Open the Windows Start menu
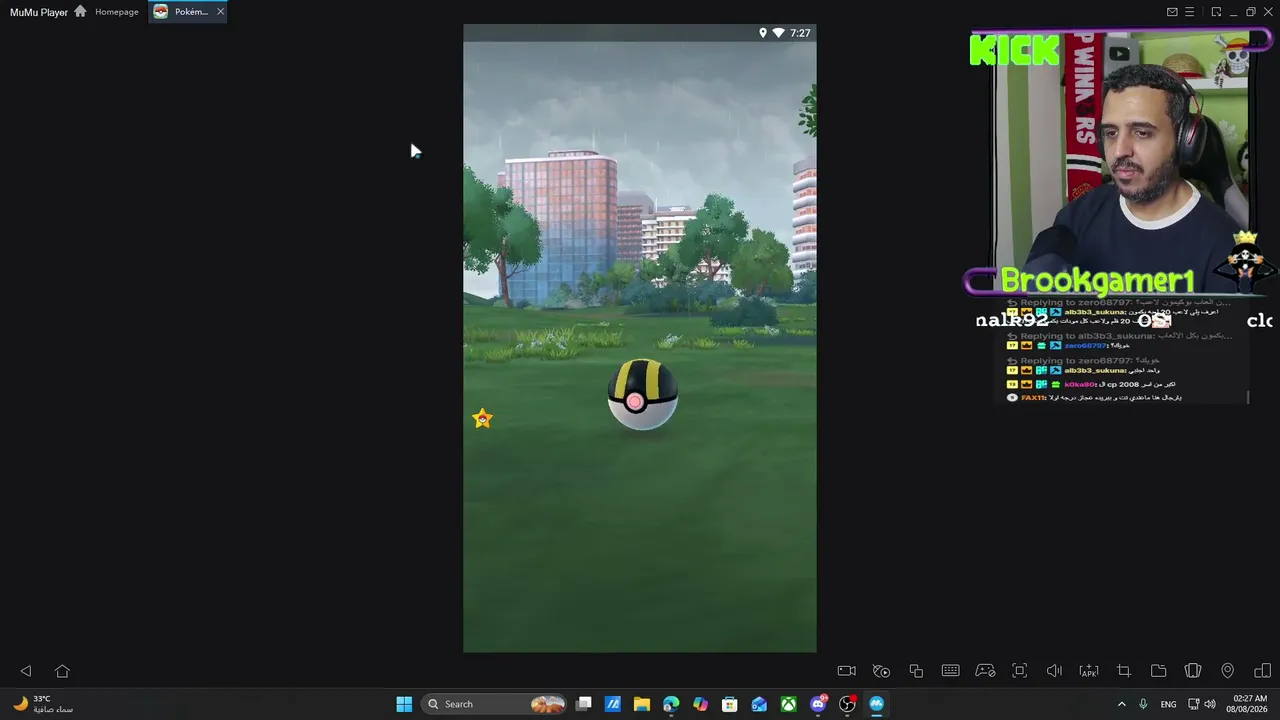1280x720 pixels. pos(404,704)
